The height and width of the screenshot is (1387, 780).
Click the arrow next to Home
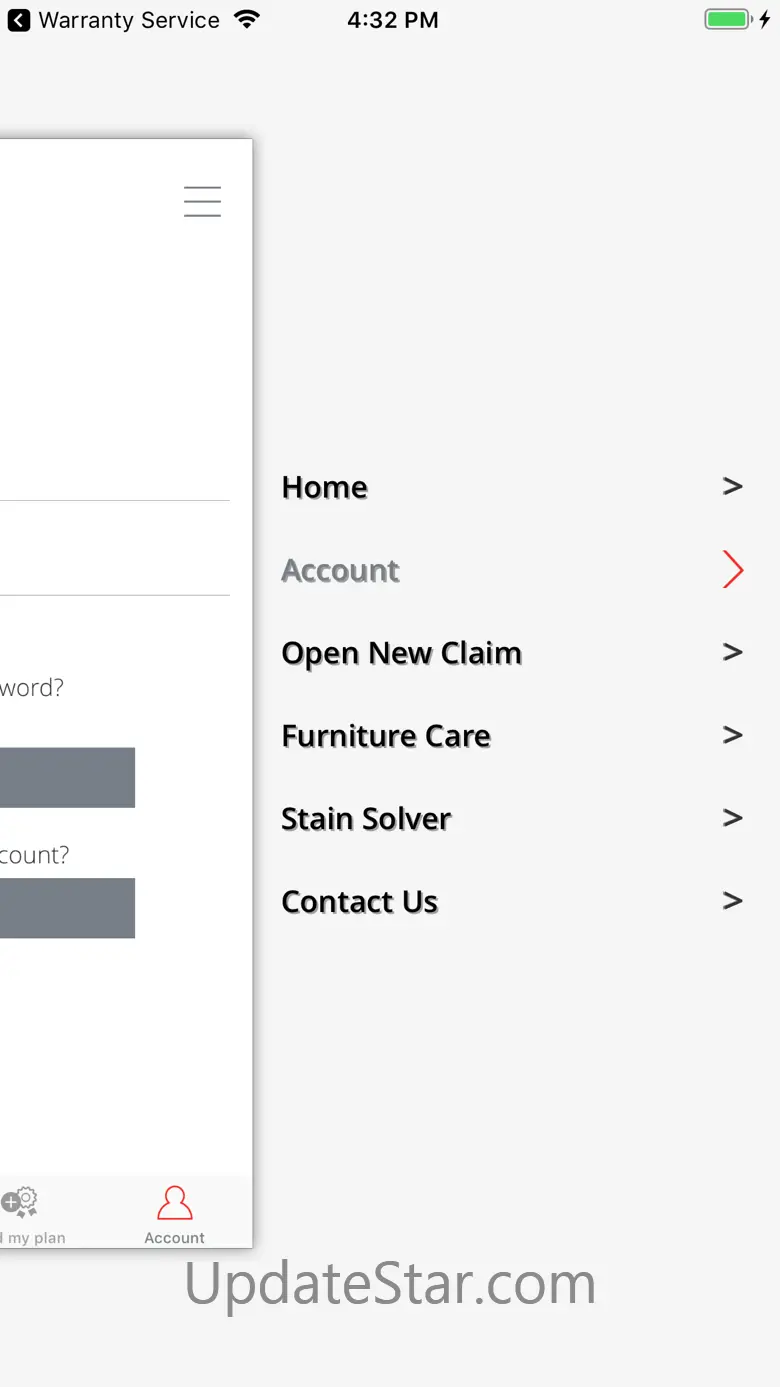733,486
